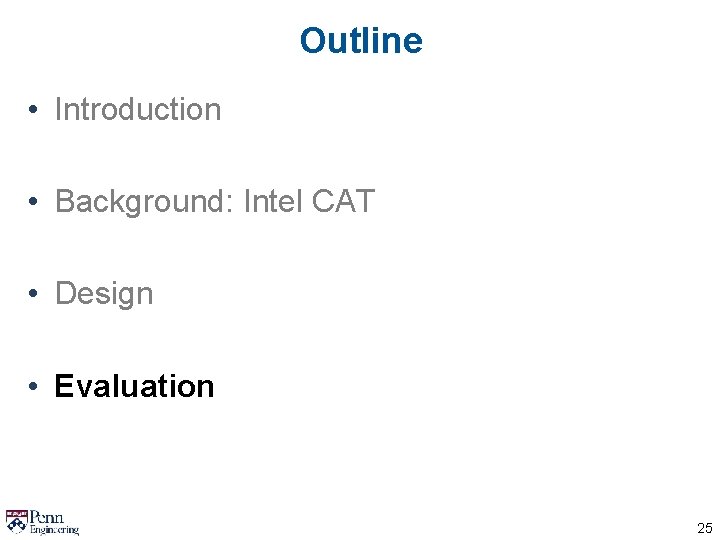Image resolution: width=720 pixels, height=540 pixels.
Task: Click the capital I of Introduction
Action: click(x=59, y=109)
